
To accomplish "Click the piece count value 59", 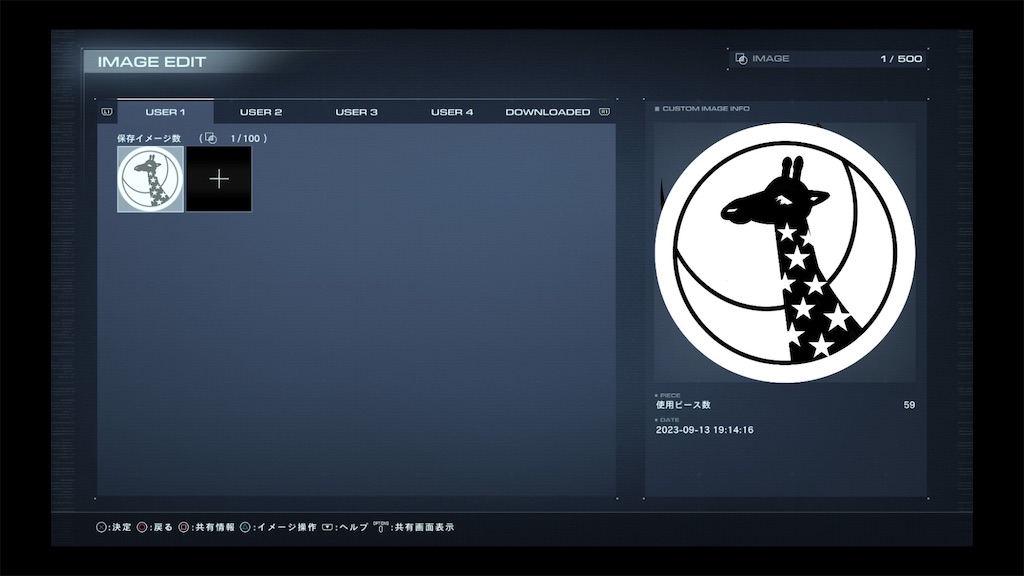I will click(909, 405).
